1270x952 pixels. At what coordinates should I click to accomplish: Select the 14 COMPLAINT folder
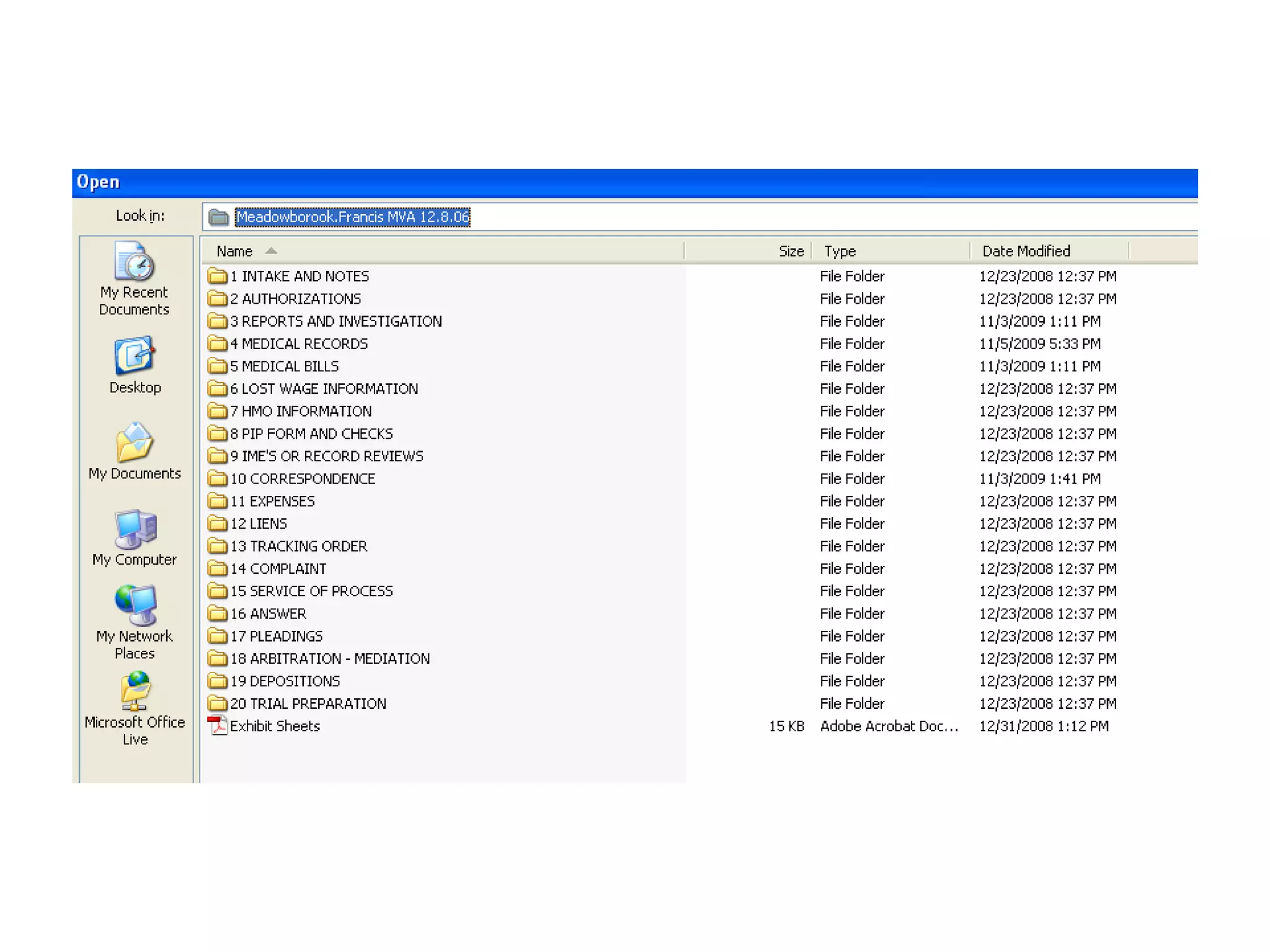pos(278,569)
